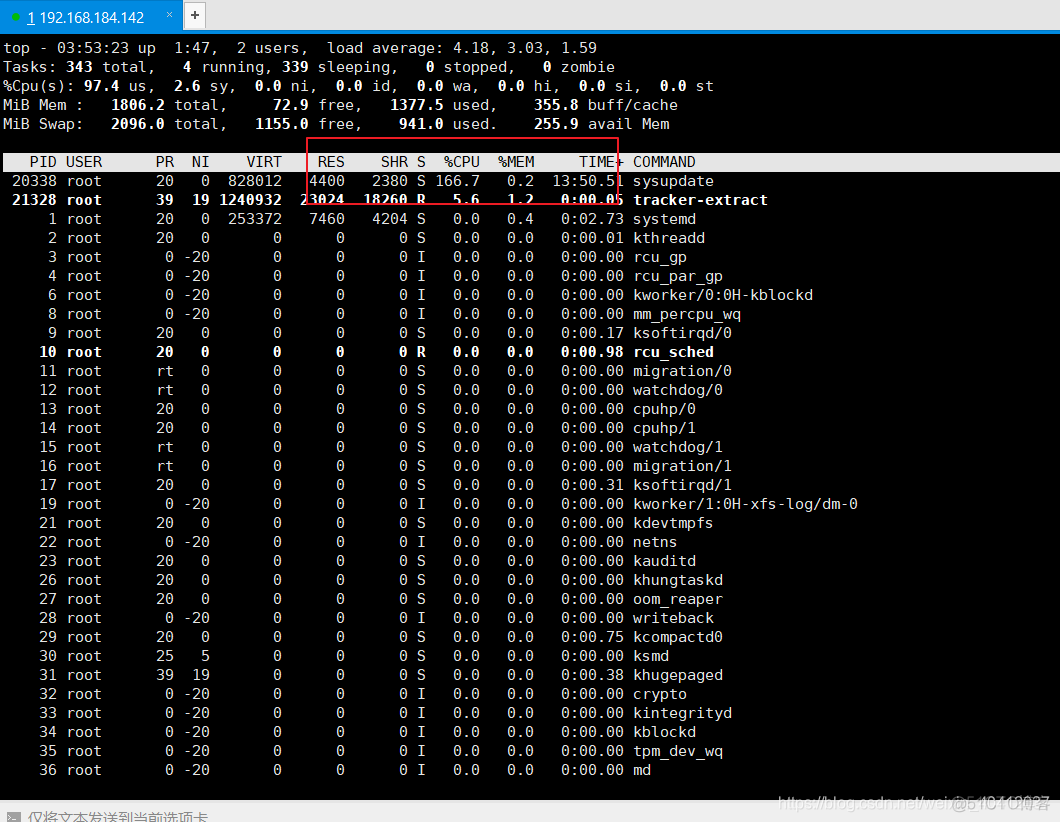This screenshot has height=822, width=1060.
Task: Click the 343 total tasks value
Action: [79, 67]
